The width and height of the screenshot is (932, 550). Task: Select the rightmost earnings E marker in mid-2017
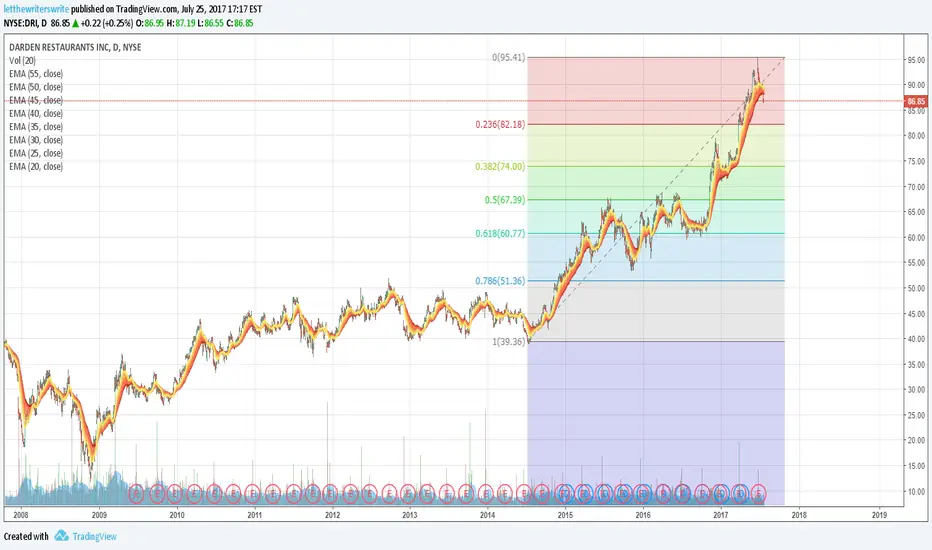point(758,493)
